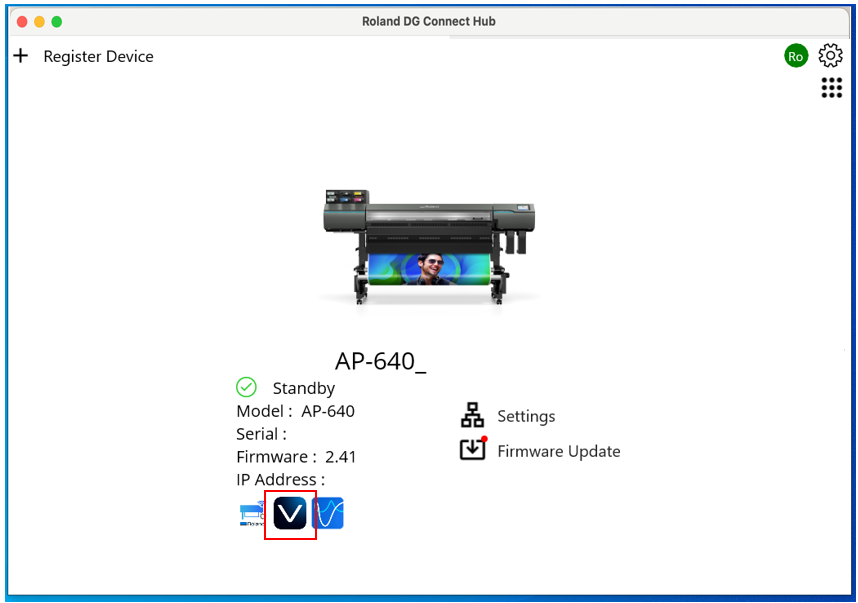
Task: Open the Firmware Update link
Action: [x=559, y=451]
